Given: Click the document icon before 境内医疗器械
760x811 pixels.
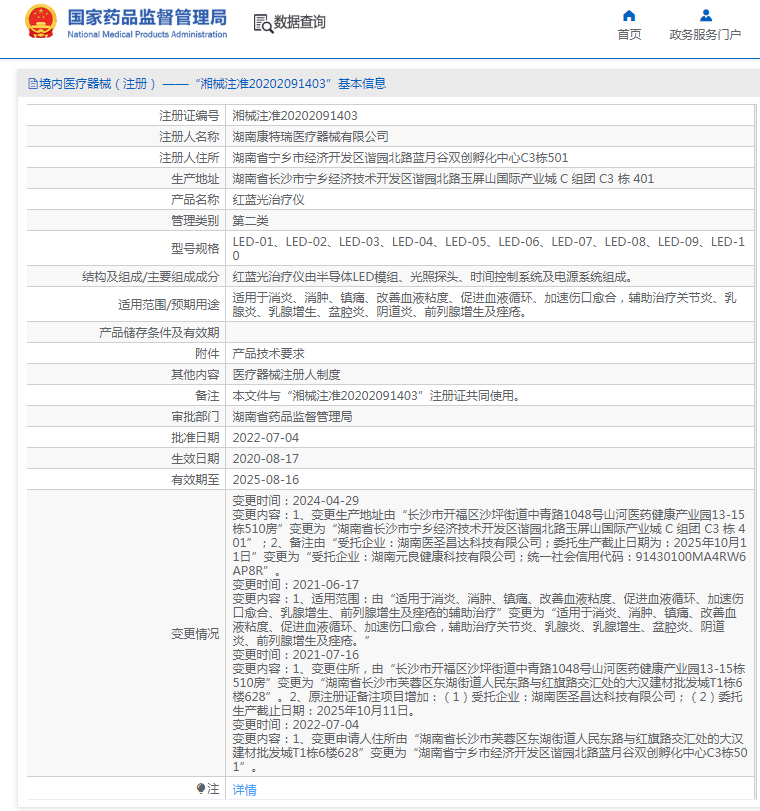Looking at the screenshot, I should 33,84.
